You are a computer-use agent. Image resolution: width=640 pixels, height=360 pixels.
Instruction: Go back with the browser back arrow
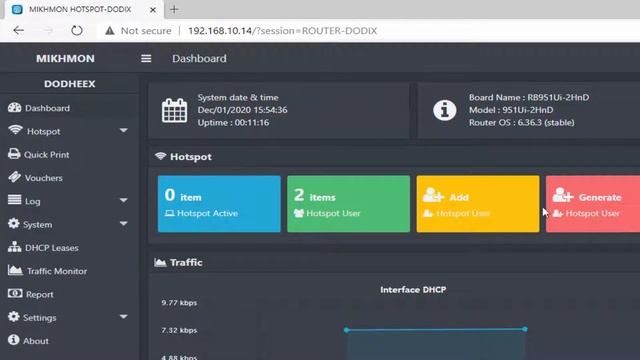[x=19, y=31]
